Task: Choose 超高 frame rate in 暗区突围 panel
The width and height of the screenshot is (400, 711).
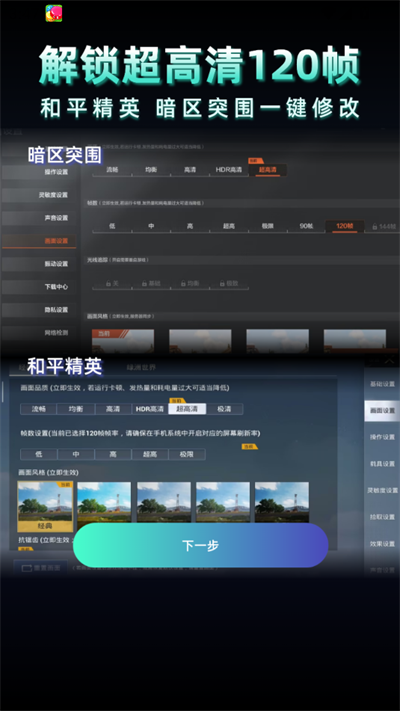Action: [229, 226]
